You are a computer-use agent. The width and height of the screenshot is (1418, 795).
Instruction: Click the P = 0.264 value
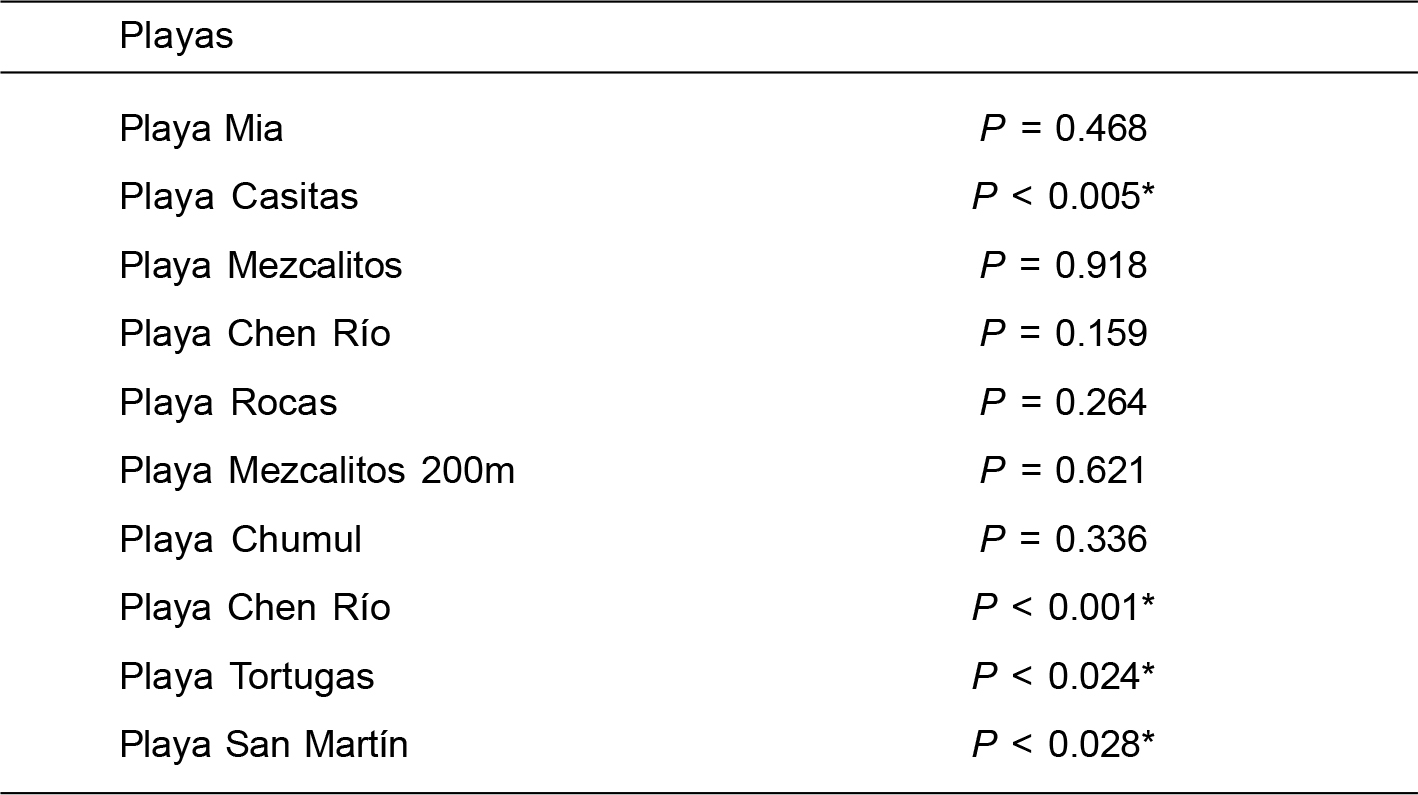(1063, 403)
